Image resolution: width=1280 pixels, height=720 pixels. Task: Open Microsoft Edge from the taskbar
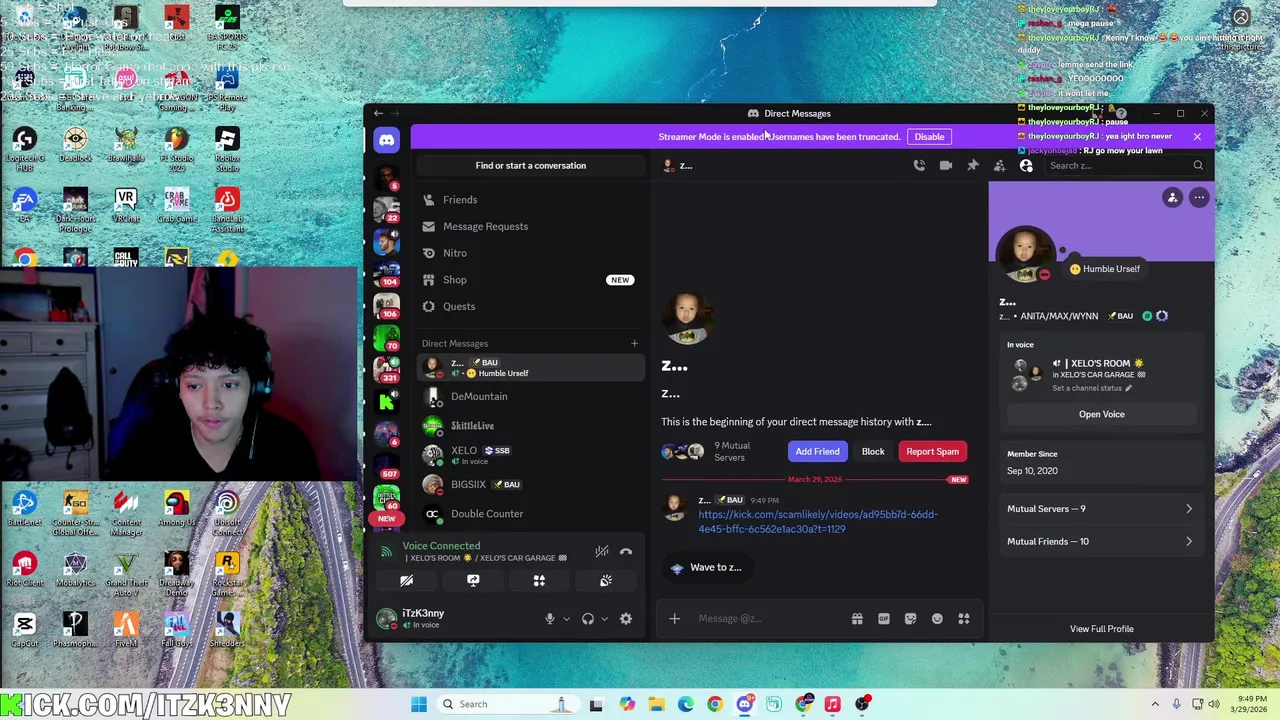pyautogui.click(x=686, y=704)
